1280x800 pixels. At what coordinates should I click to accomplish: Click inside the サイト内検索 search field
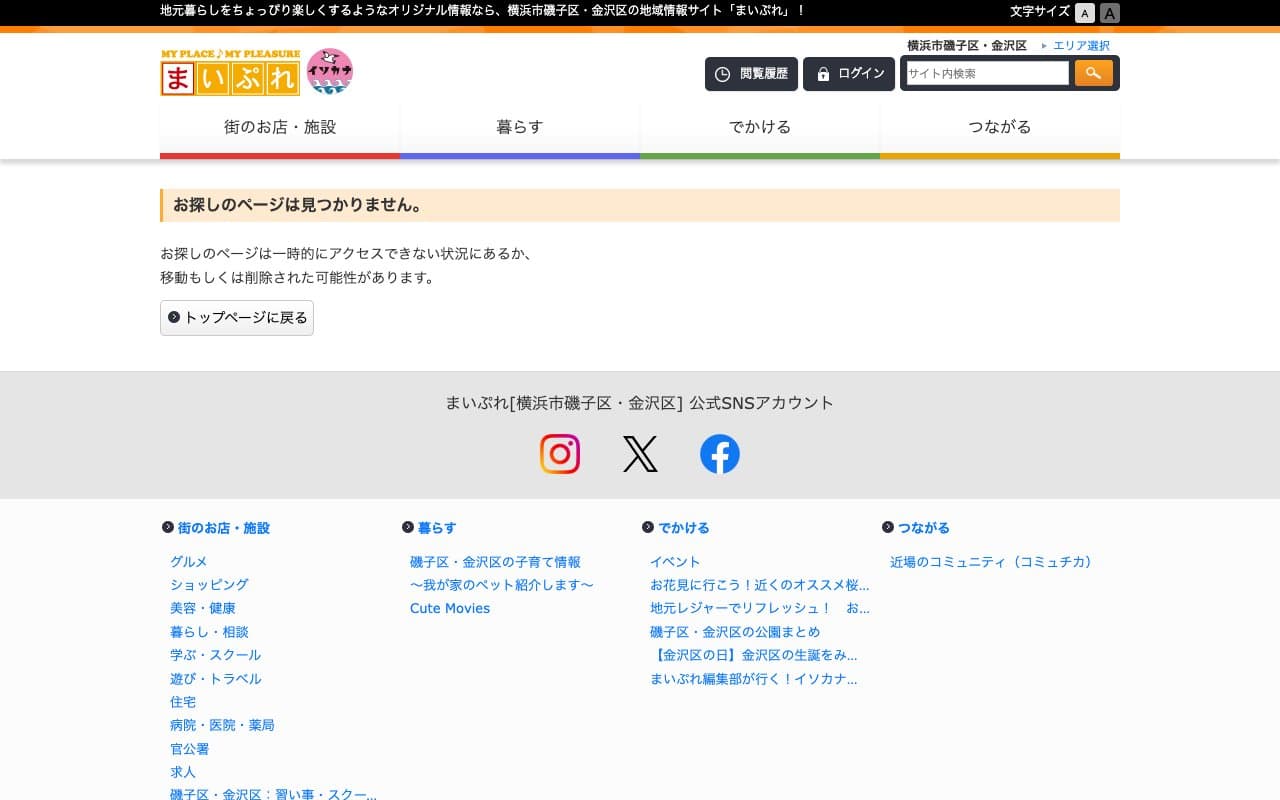[985, 73]
